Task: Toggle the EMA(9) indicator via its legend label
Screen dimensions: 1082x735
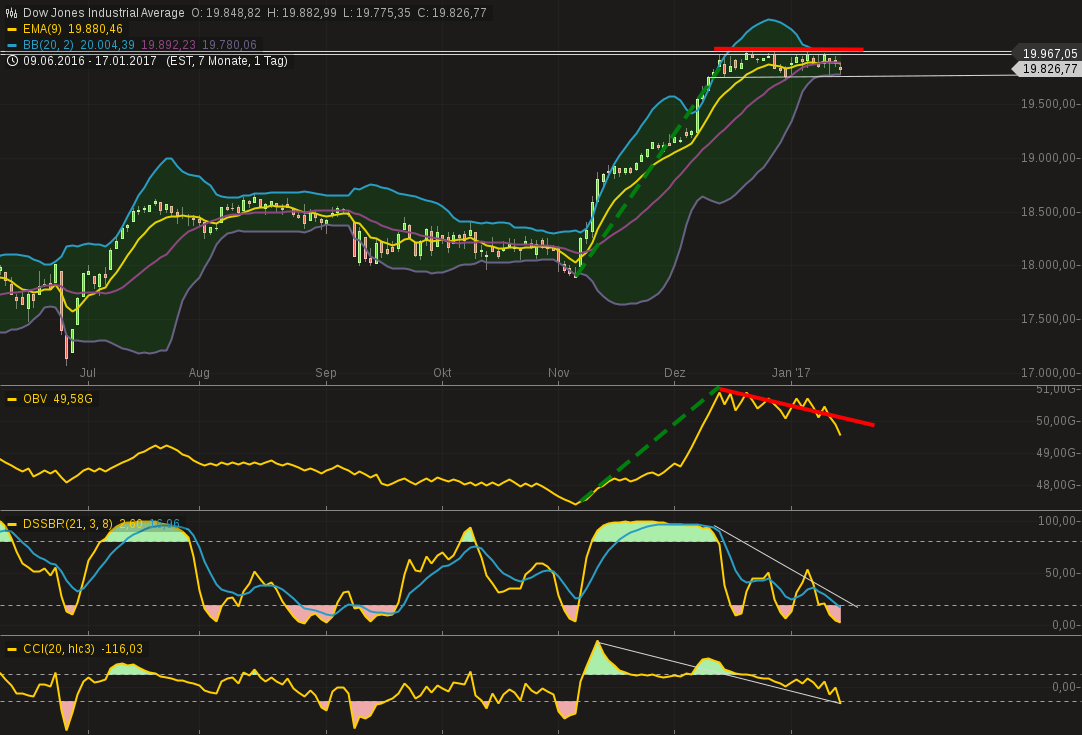Action: point(42,29)
